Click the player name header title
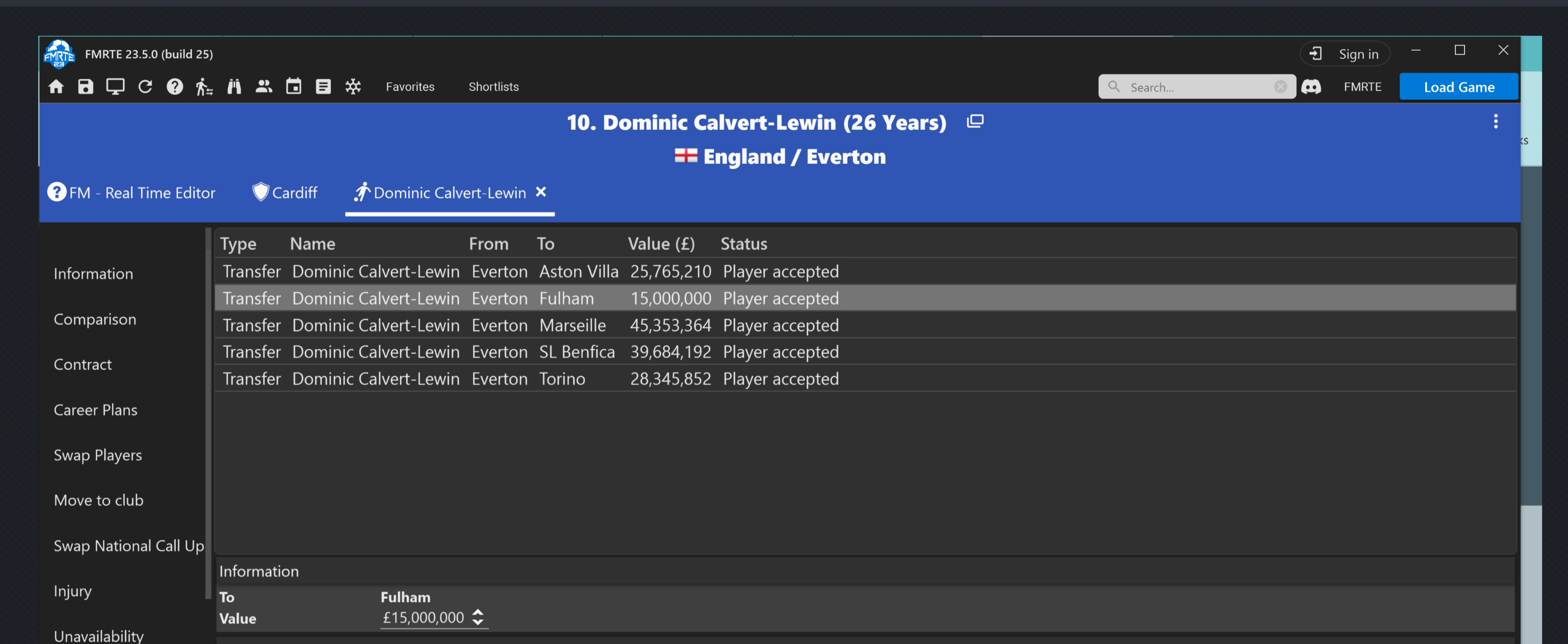Viewport: 1568px width, 644px height. (x=757, y=123)
